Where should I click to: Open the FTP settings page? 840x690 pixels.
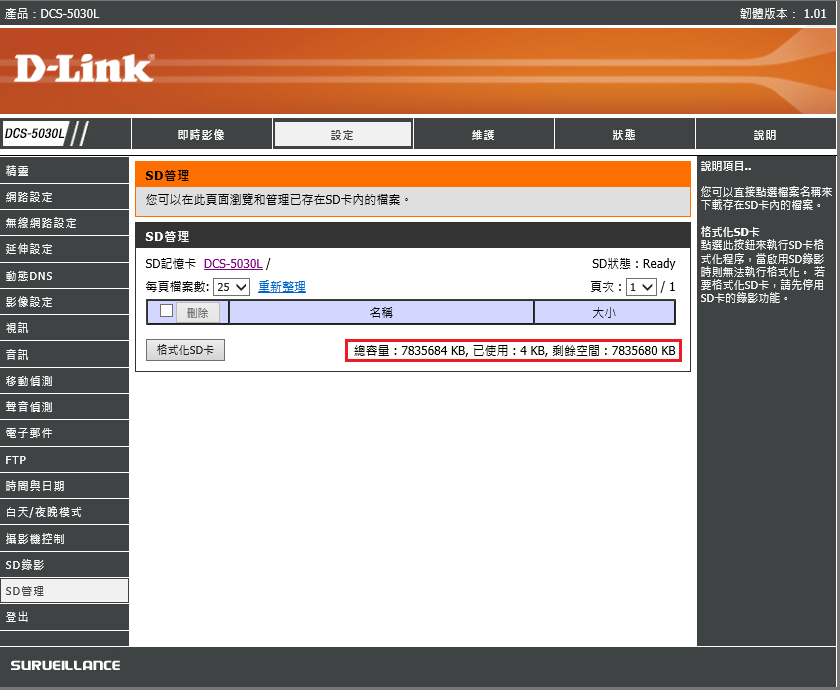coord(64,460)
